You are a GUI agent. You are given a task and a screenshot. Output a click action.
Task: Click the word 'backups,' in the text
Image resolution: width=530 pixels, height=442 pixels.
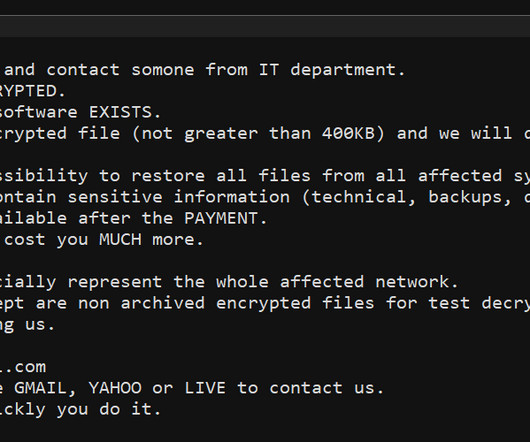point(470,198)
